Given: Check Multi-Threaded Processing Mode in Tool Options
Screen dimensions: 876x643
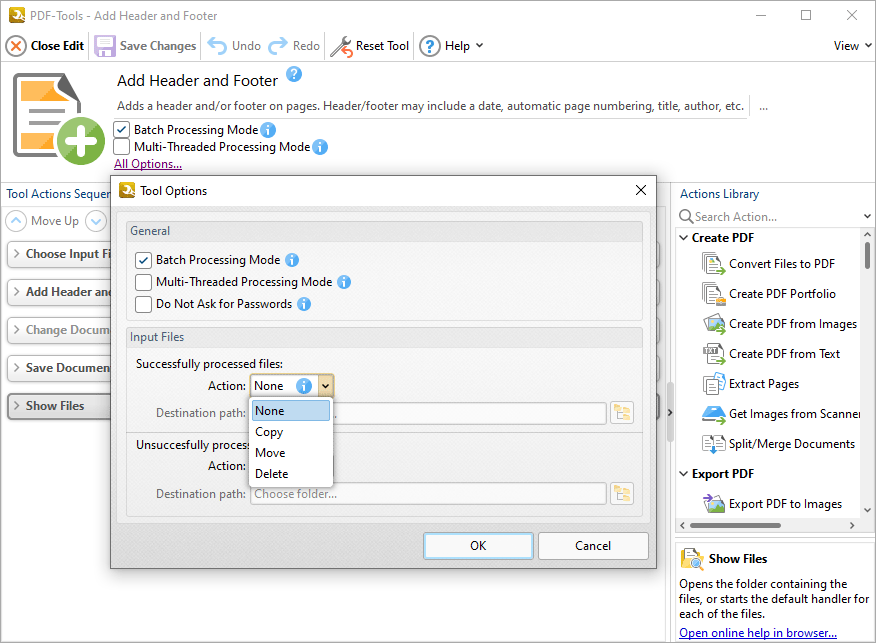Looking at the screenshot, I should pos(144,282).
